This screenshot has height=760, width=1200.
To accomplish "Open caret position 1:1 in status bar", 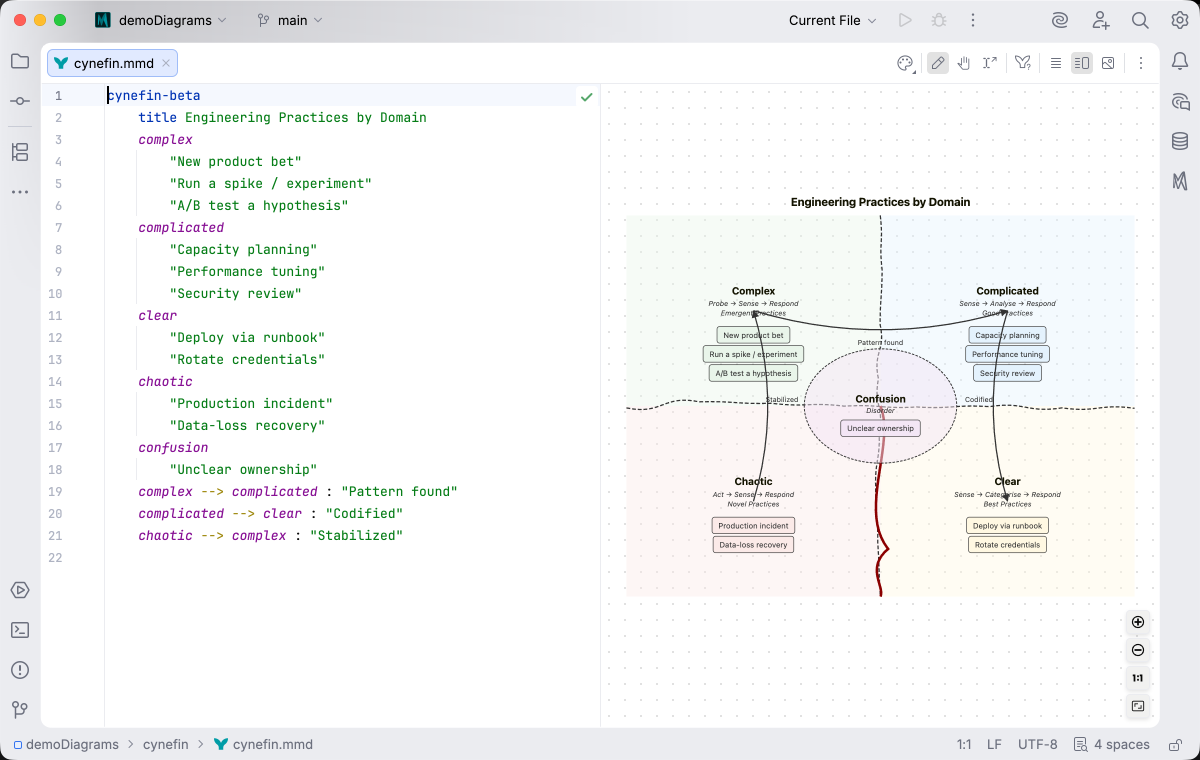I will (964, 744).
